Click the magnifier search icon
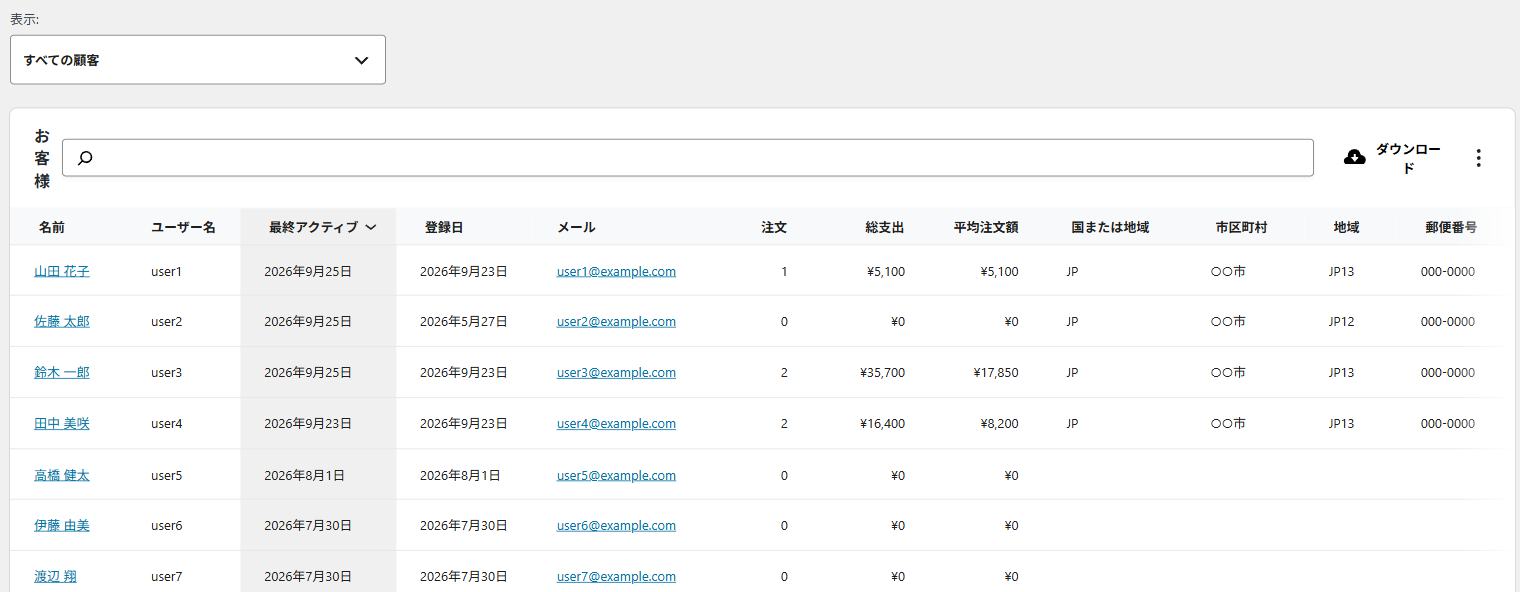The width and height of the screenshot is (1520, 592). point(85,158)
